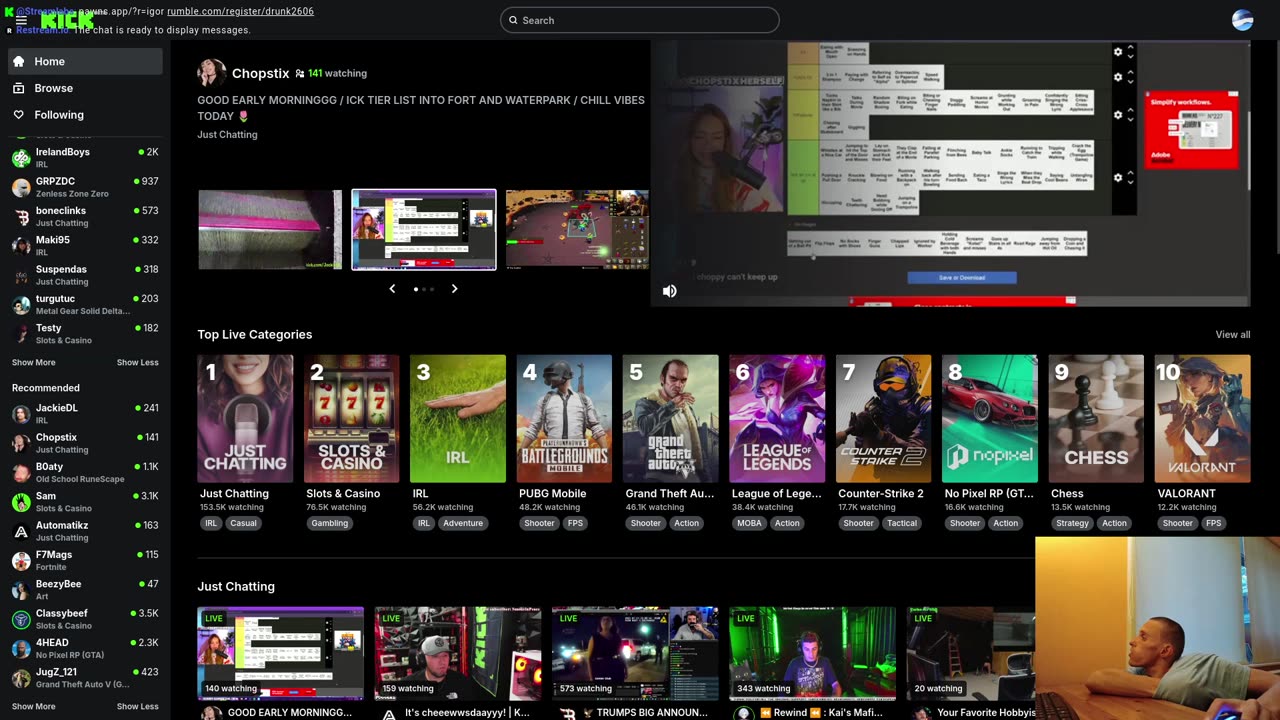Click the IRL tag under Just Chatting
This screenshot has width=1280, height=720.
211,523
